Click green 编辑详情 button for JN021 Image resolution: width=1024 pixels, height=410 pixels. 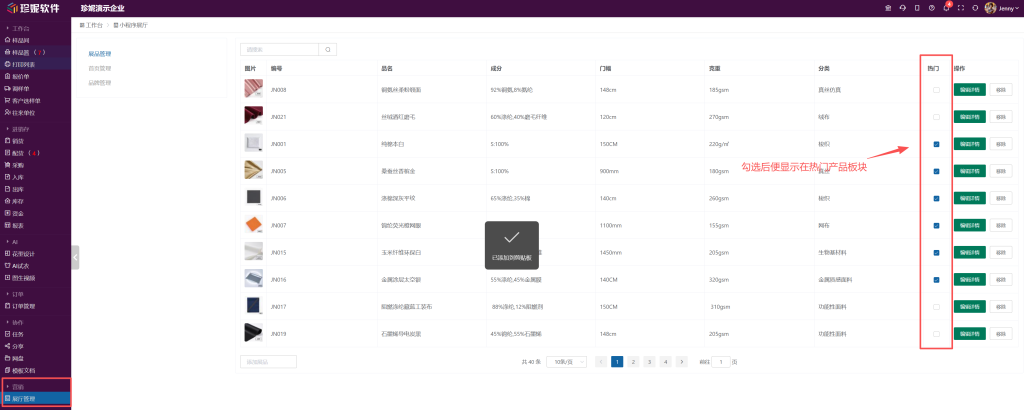click(970, 117)
